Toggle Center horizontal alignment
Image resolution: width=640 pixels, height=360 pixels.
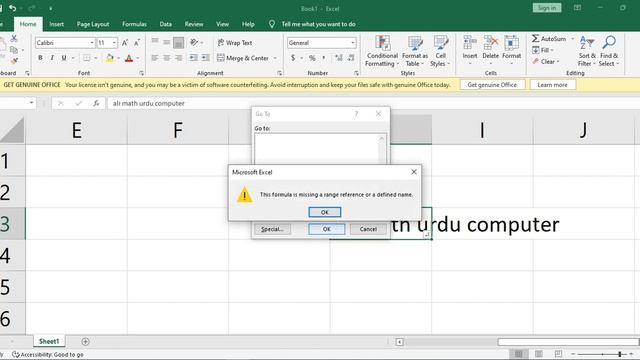pyautogui.click(x=167, y=58)
